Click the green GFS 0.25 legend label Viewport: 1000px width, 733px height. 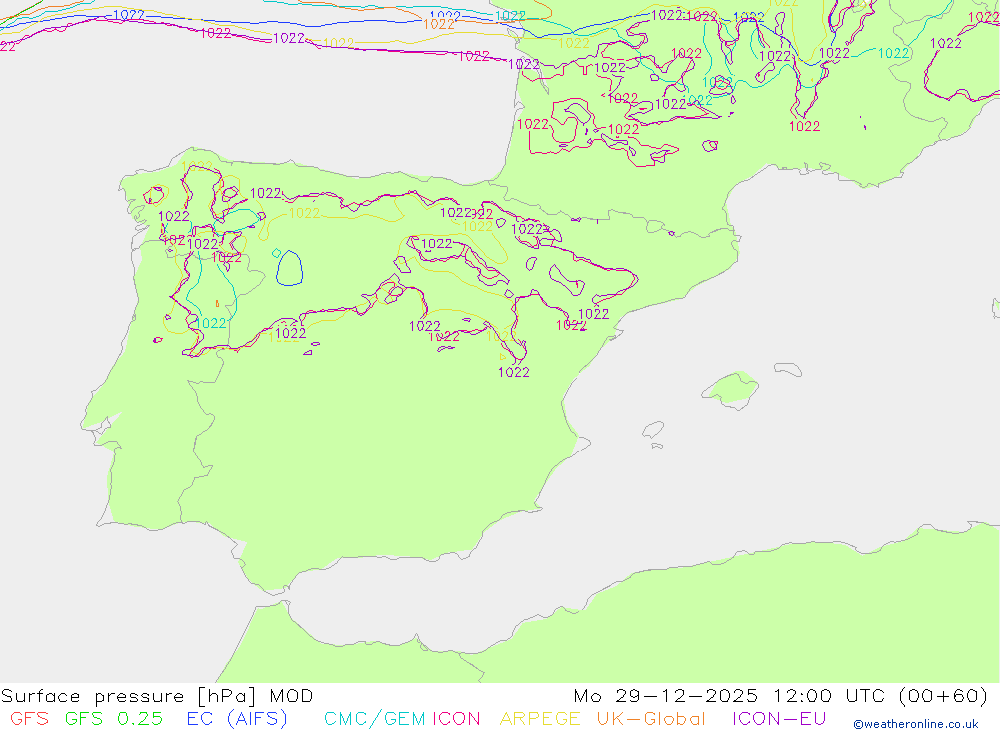(x=114, y=719)
